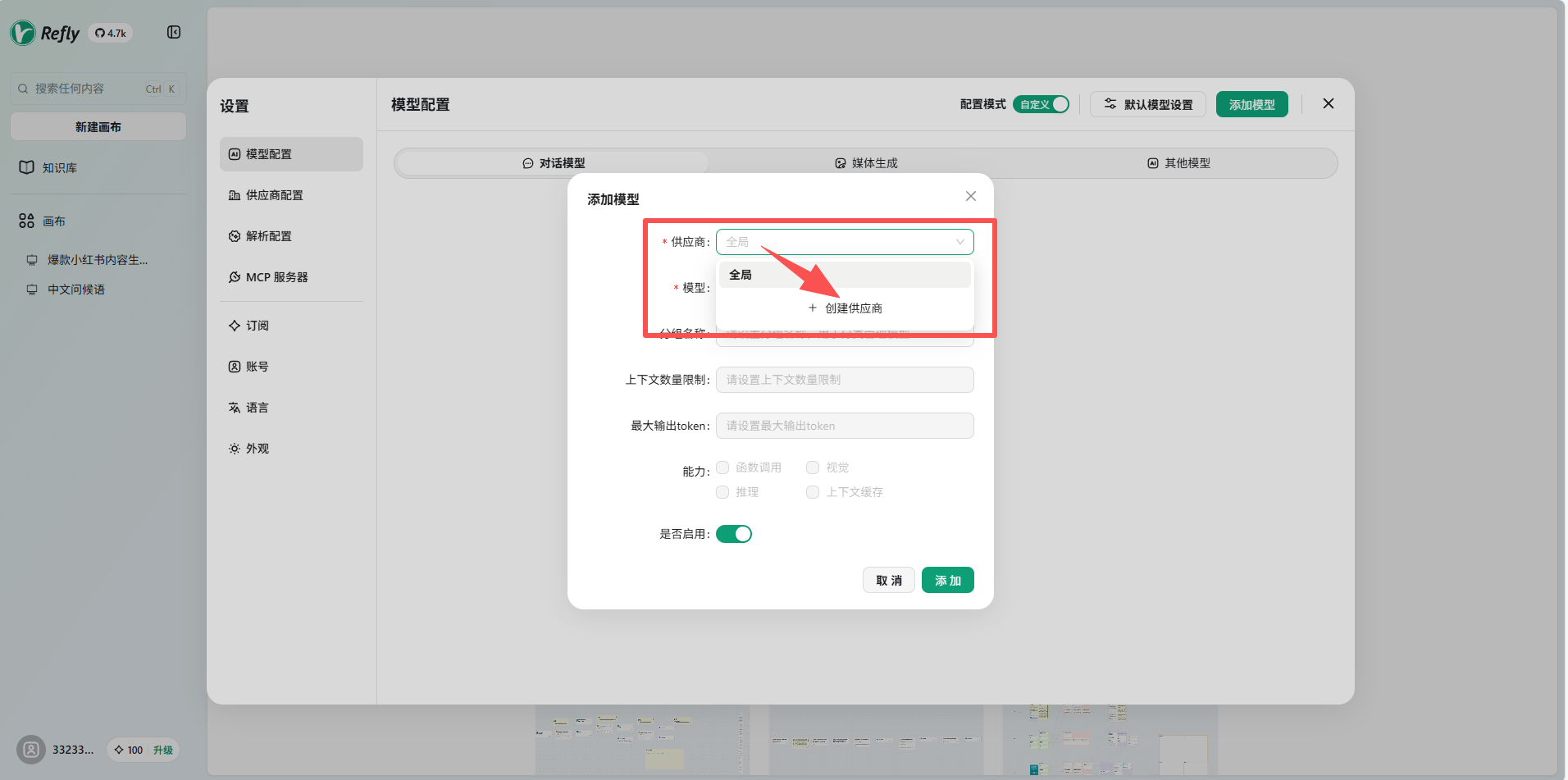Open the 爆款小红书内容生 canvas item
This screenshot has width=1568, height=780.
coord(97,260)
